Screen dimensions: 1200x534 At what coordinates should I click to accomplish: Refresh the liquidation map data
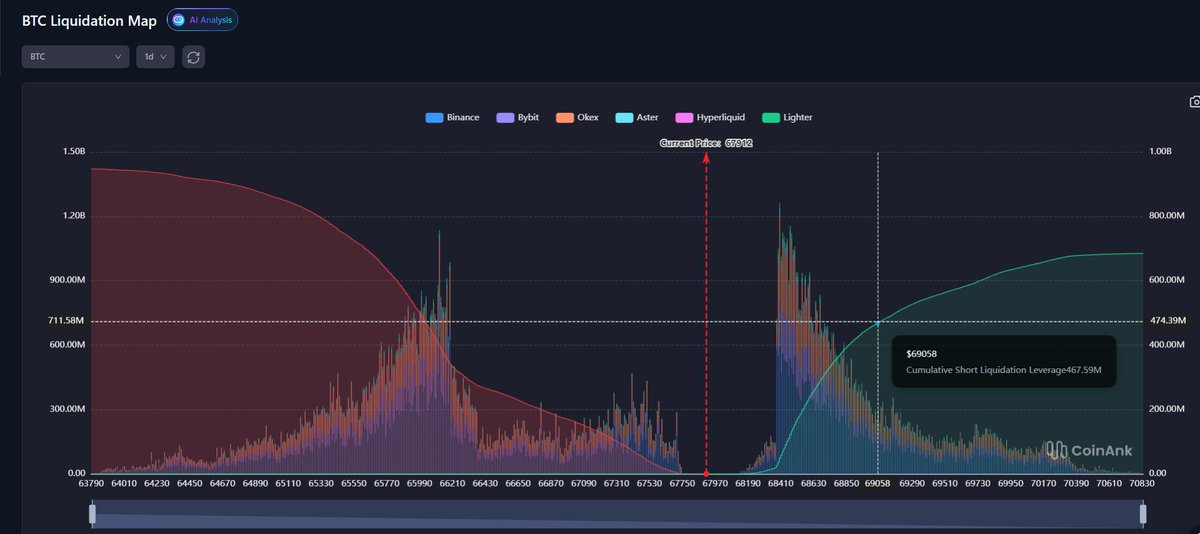pos(194,57)
